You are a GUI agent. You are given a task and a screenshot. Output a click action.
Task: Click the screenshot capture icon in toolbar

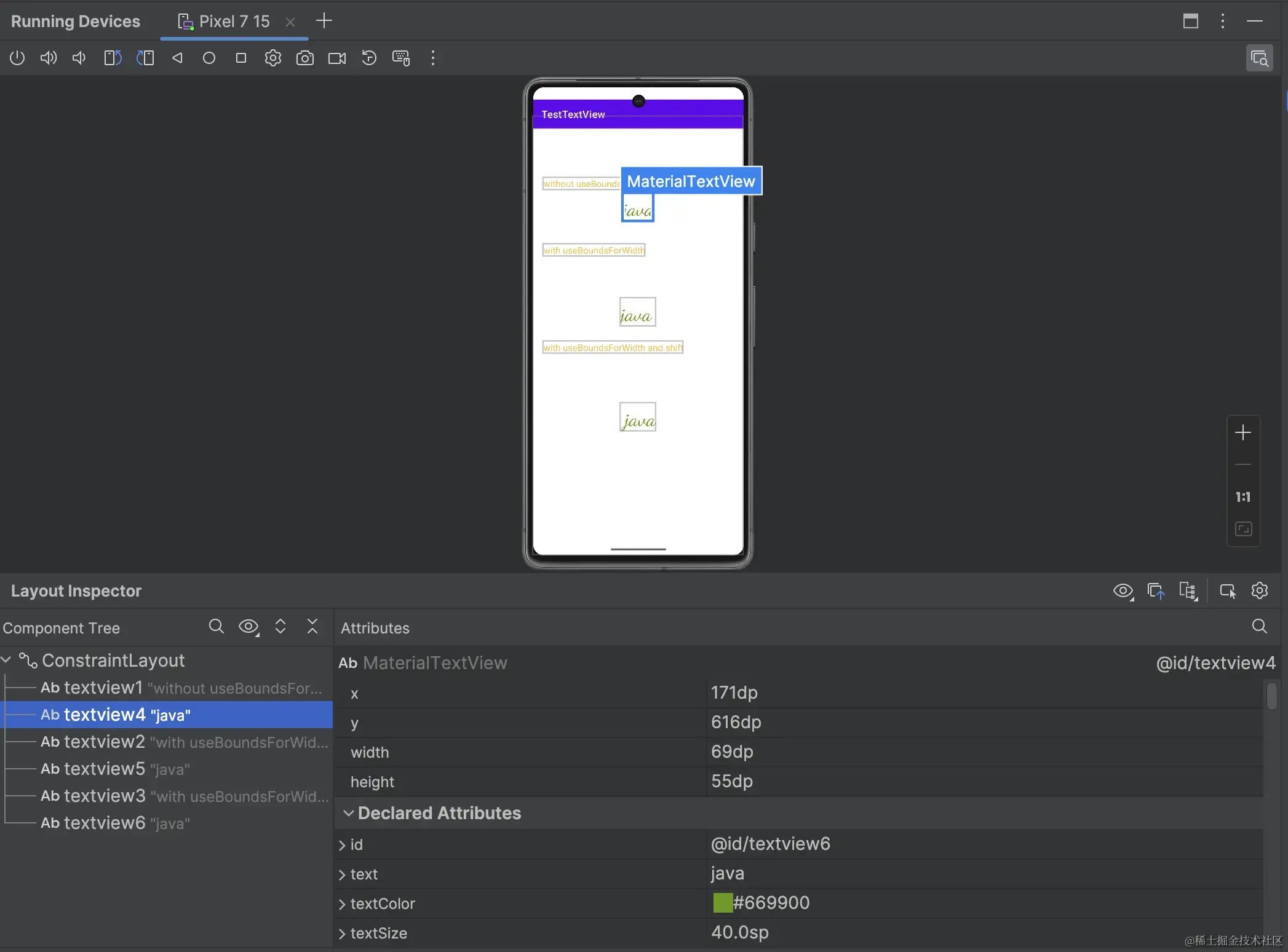[x=304, y=58]
